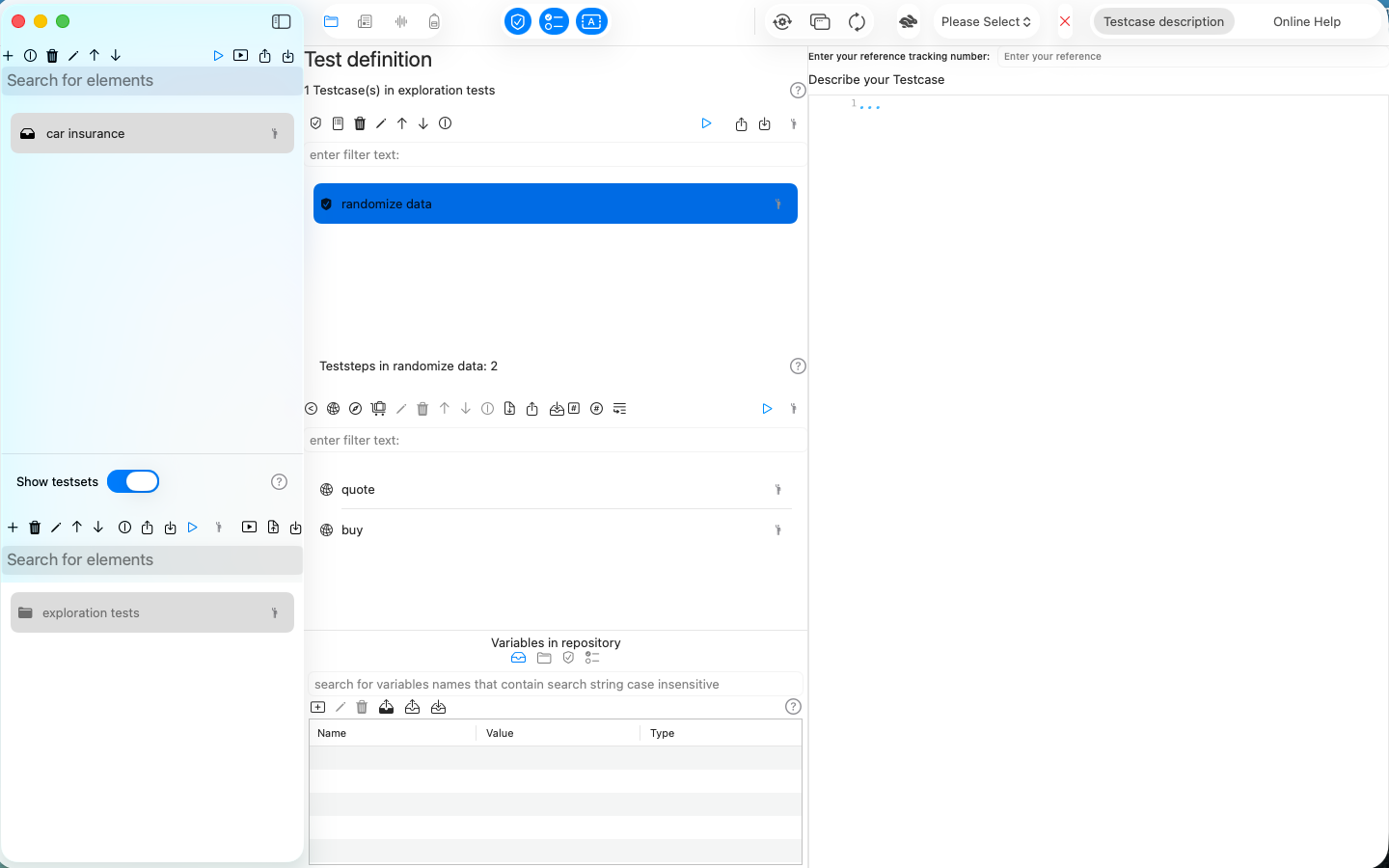
Task: Click the shopping cart teststep icon
Action: click(x=377, y=408)
